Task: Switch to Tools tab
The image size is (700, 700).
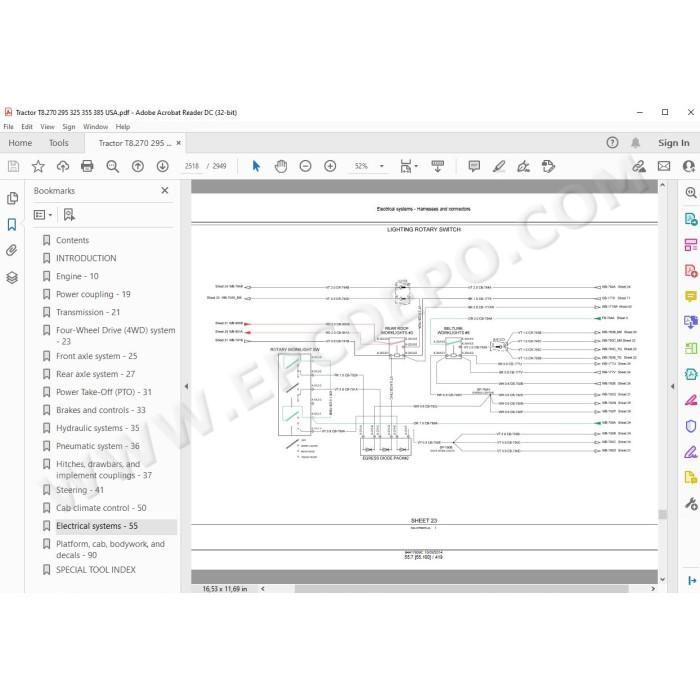Action: [x=58, y=143]
